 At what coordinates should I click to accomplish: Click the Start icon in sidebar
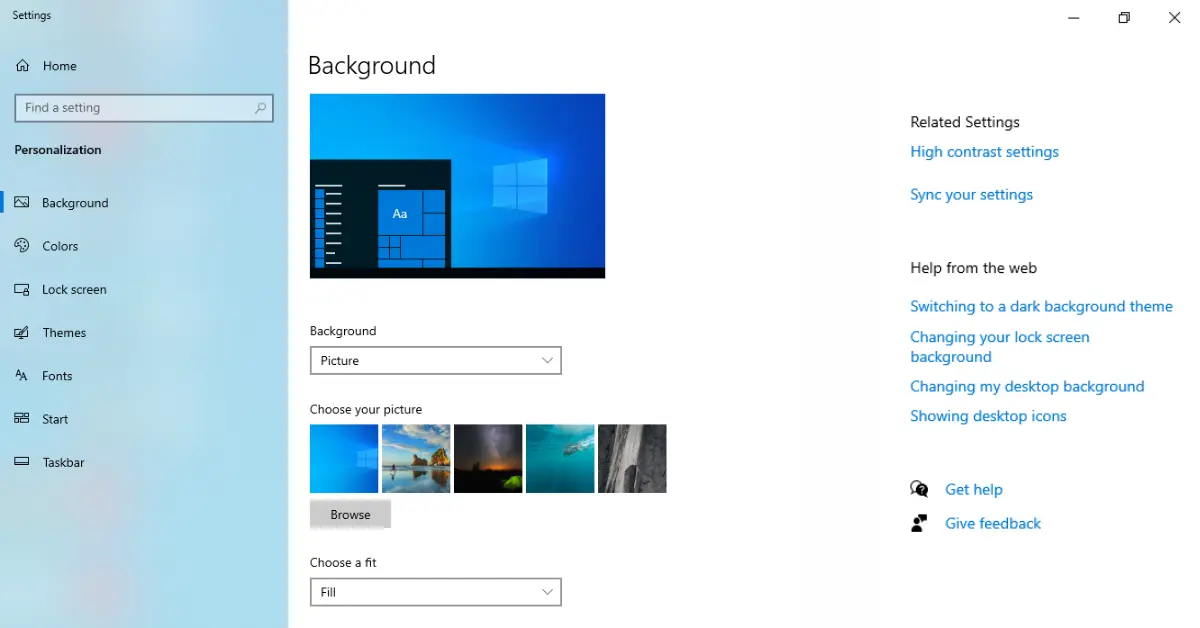click(x=22, y=419)
